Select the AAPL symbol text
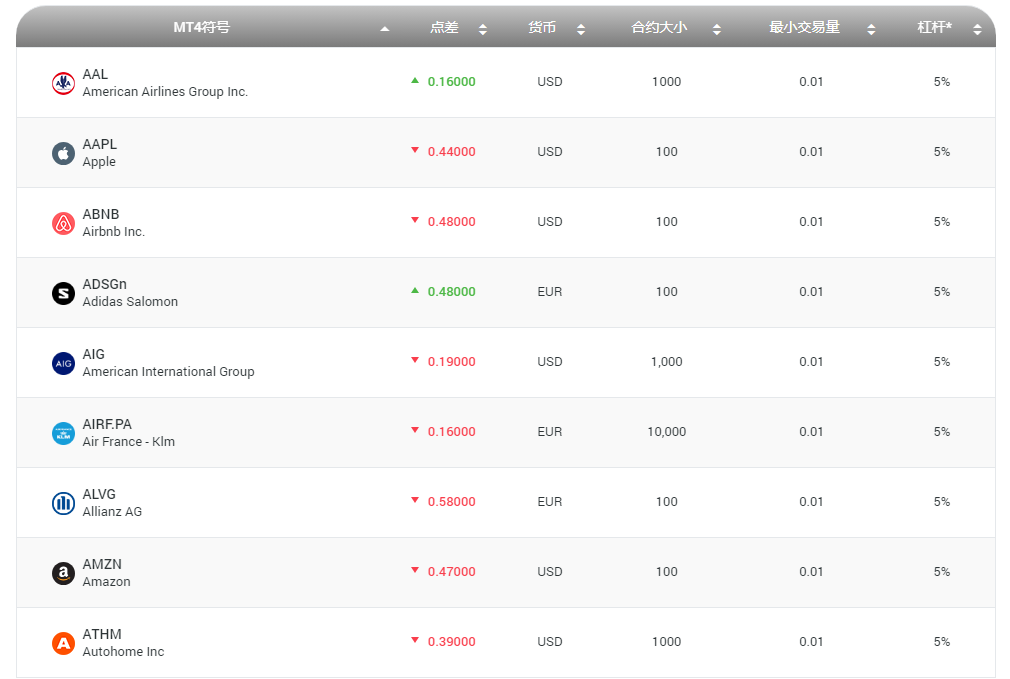 coord(100,144)
